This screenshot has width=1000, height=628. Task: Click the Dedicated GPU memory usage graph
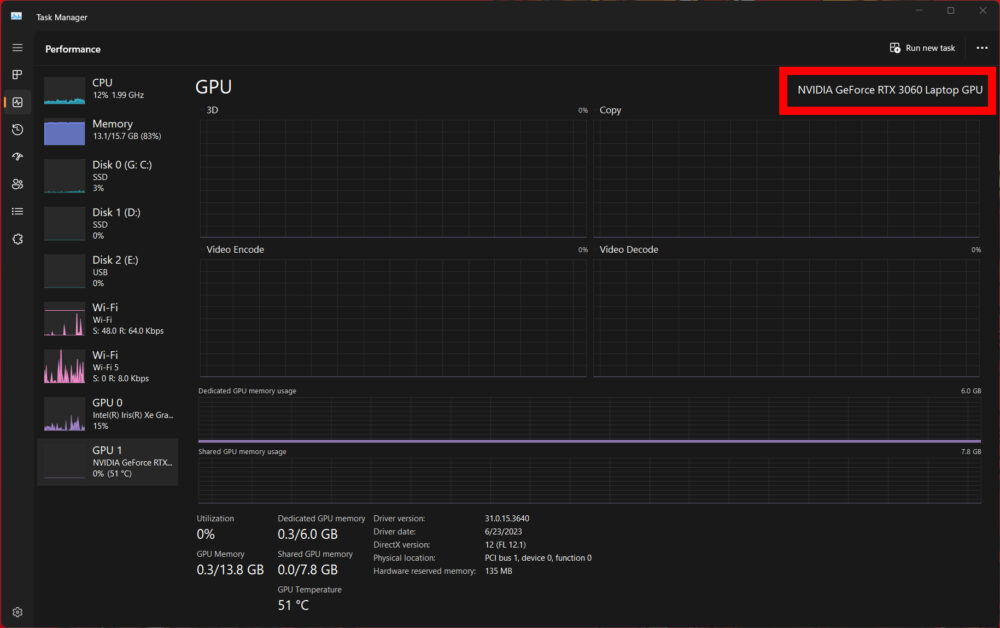590,420
